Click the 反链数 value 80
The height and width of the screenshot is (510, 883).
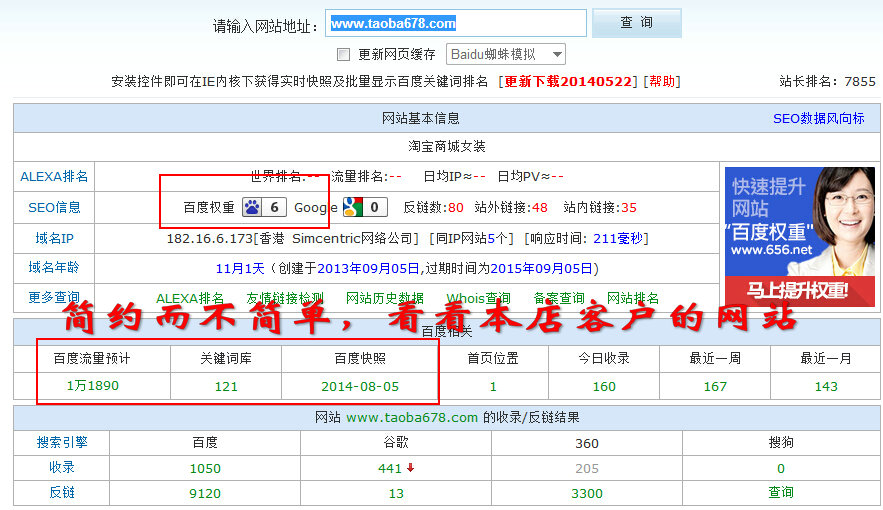[x=456, y=208]
